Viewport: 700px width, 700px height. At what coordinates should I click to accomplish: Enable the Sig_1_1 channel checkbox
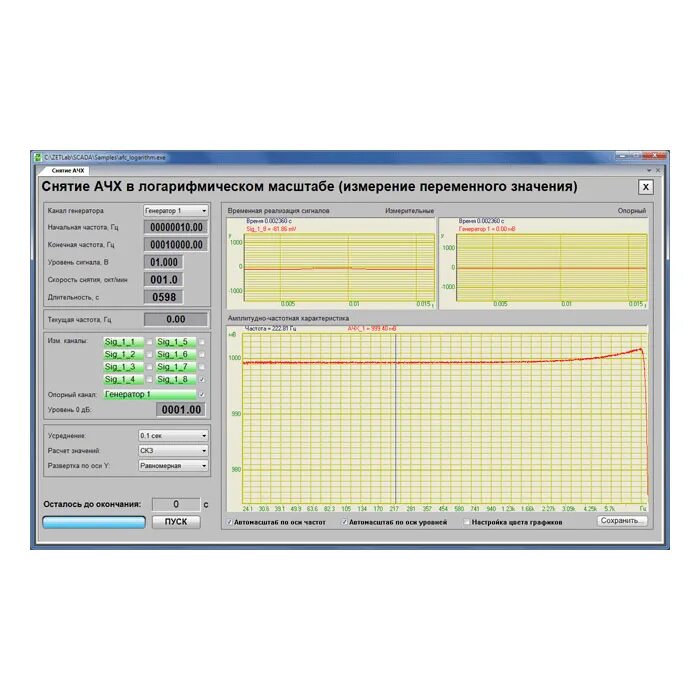tap(150, 342)
